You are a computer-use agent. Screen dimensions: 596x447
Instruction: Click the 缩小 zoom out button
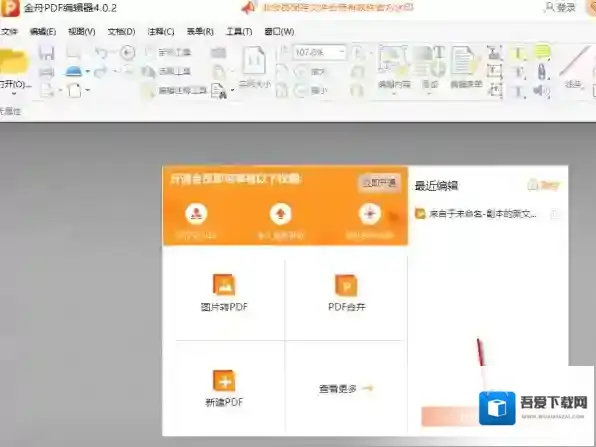[310, 90]
